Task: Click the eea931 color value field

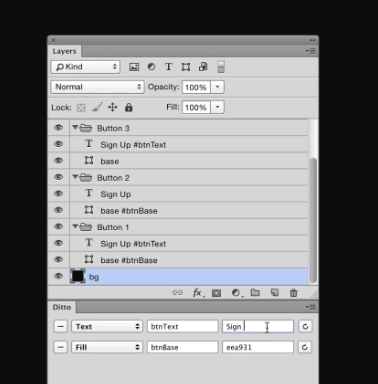Action: (258, 347)
